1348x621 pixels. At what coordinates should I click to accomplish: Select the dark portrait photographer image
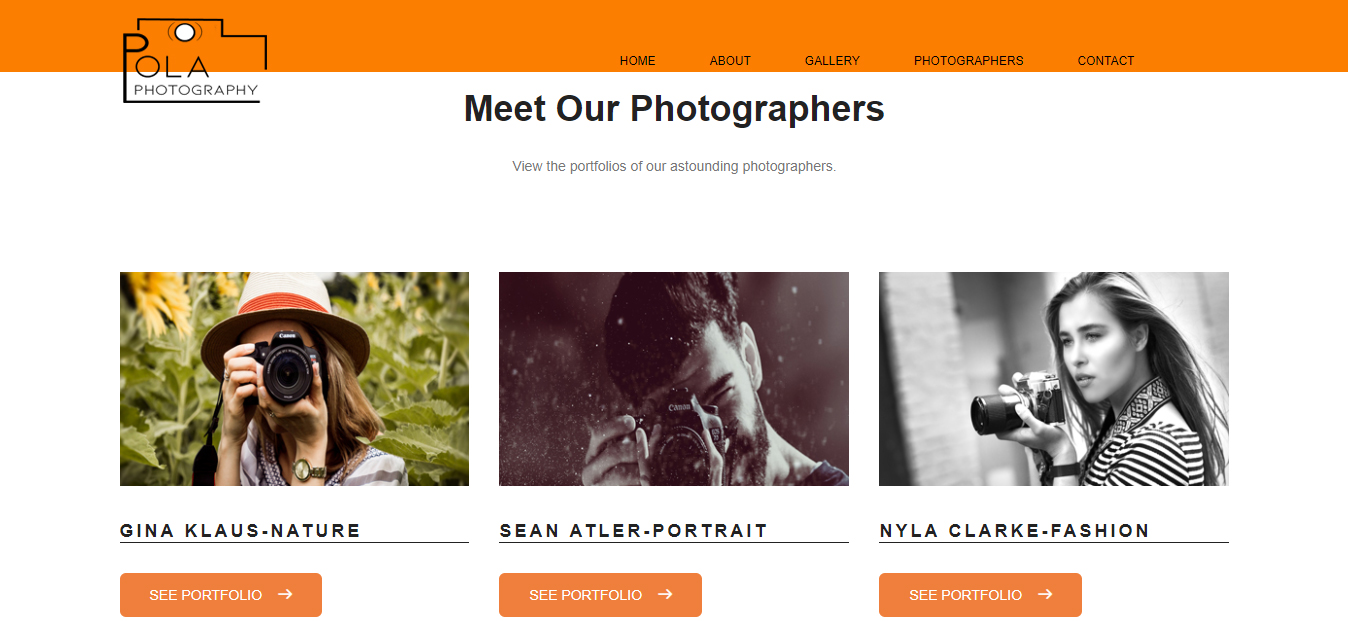pos(674,379)
